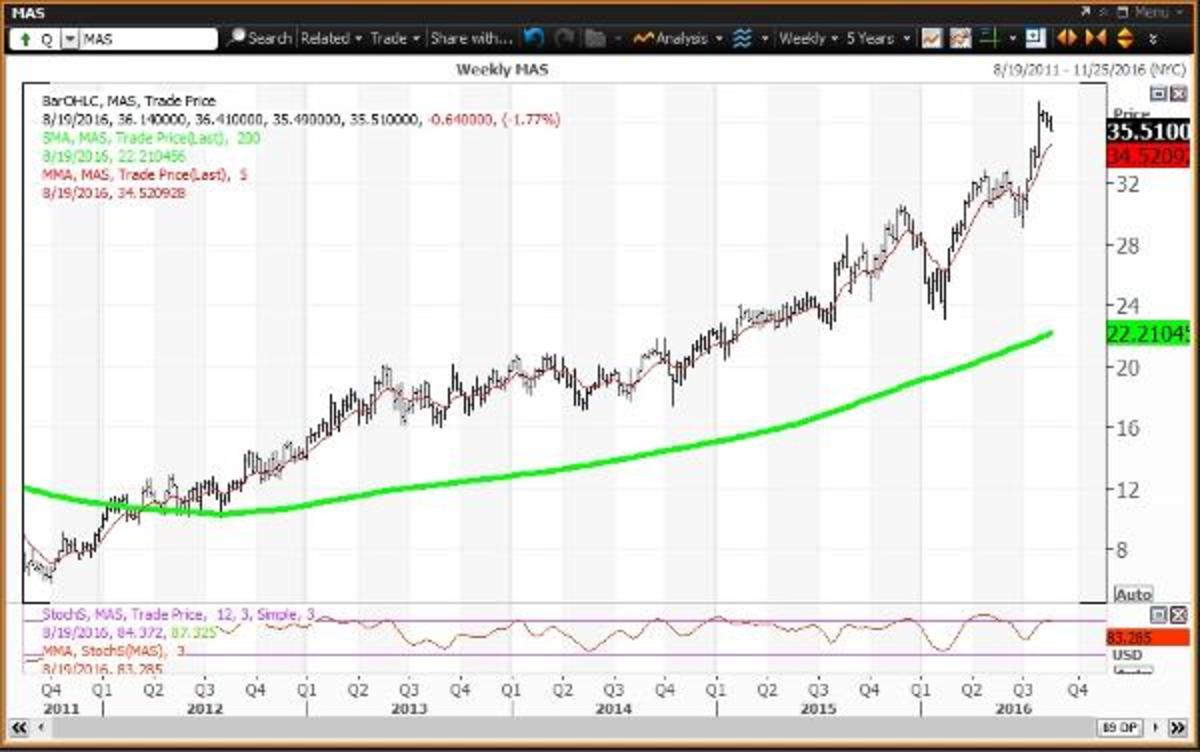The image size is (1200, 752).
Task: Click the black 35.5100 price label
Action: [x=1148, y=131]
